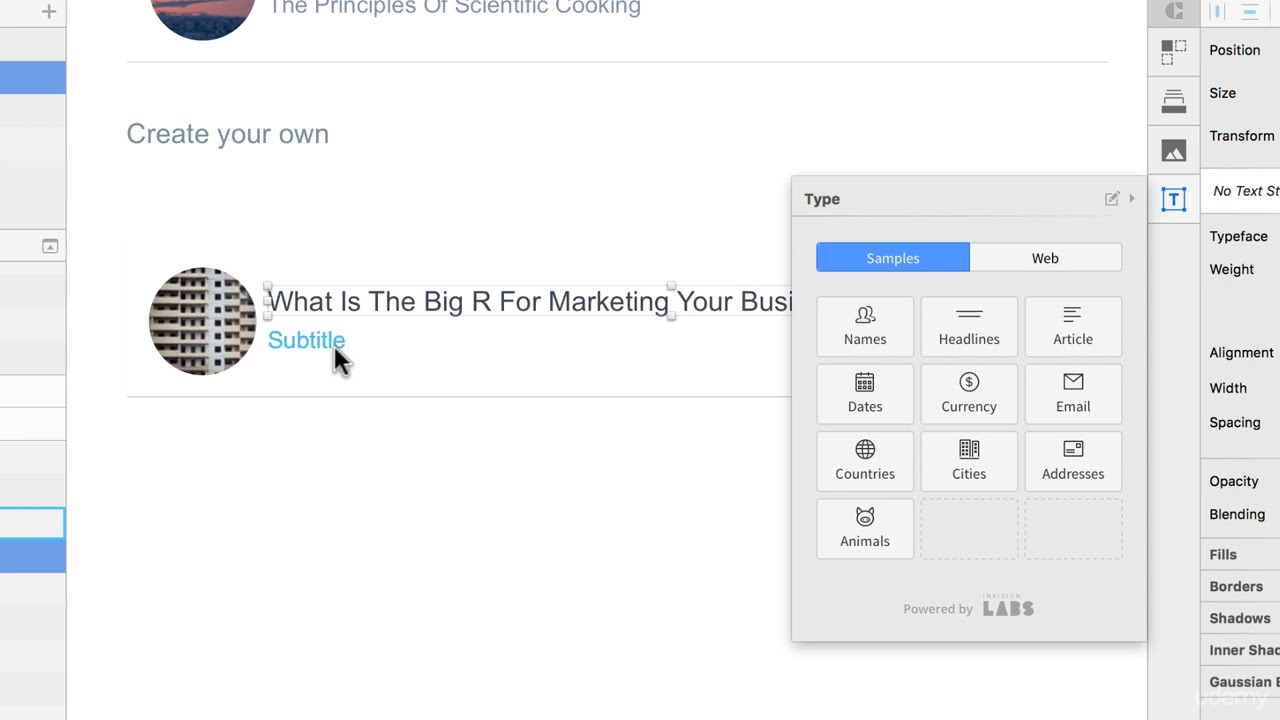Open the Craft Library stack icon
The image size is (1280, 720).
click(x=1174, y=100)
